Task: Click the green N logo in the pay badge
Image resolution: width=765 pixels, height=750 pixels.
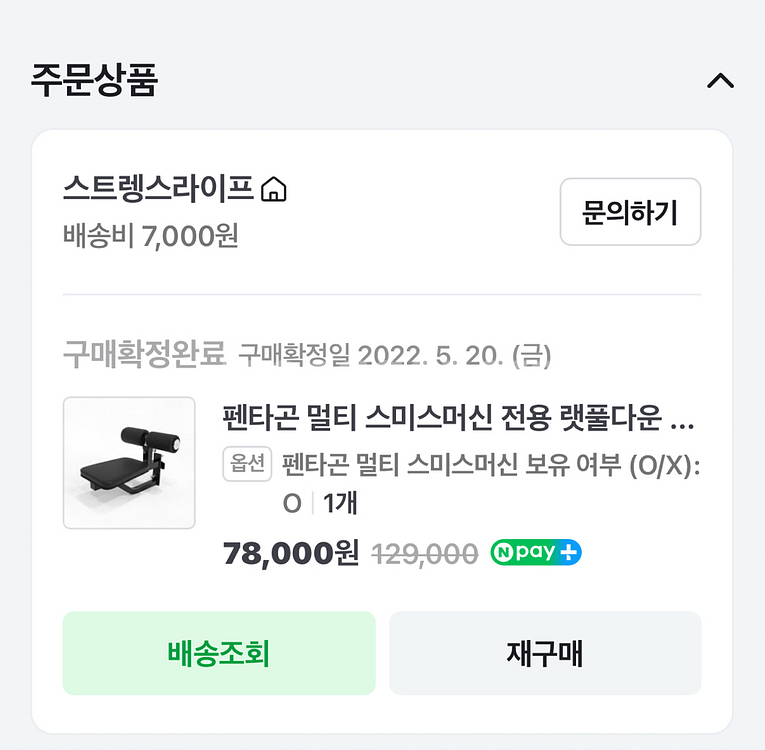Action: tap(503, 552)
